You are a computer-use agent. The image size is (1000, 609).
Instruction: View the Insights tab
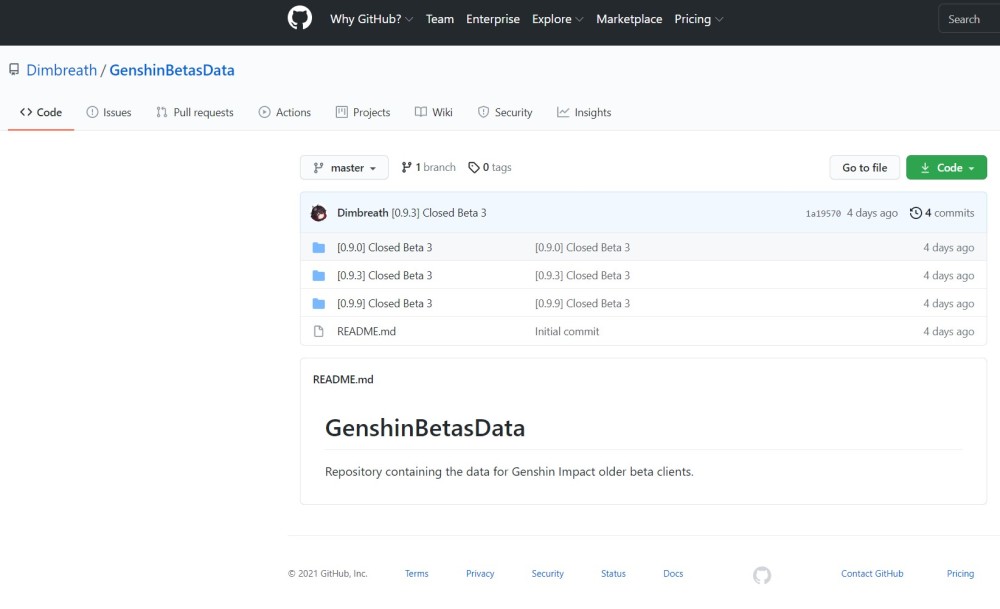tap(584, 112)
